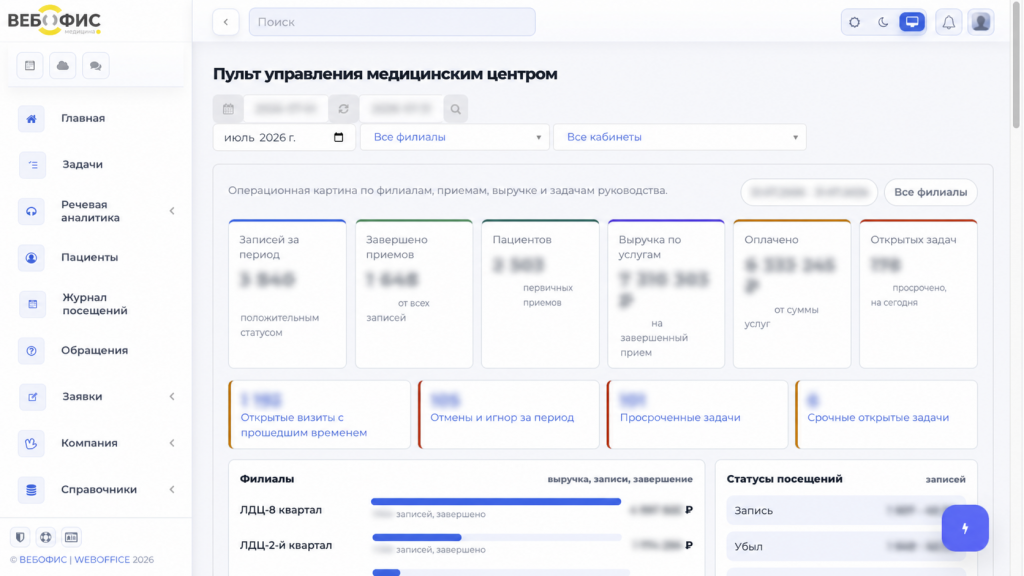
Task: Open the июль 2026 г. month field
Action: 284,137
